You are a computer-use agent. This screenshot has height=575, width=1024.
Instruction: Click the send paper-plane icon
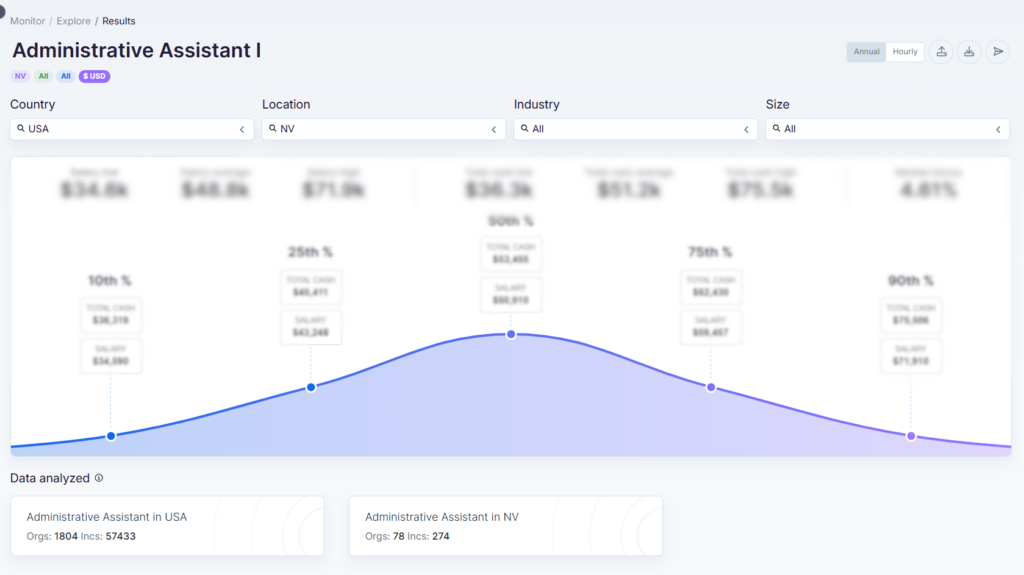(x=997, y=52)
